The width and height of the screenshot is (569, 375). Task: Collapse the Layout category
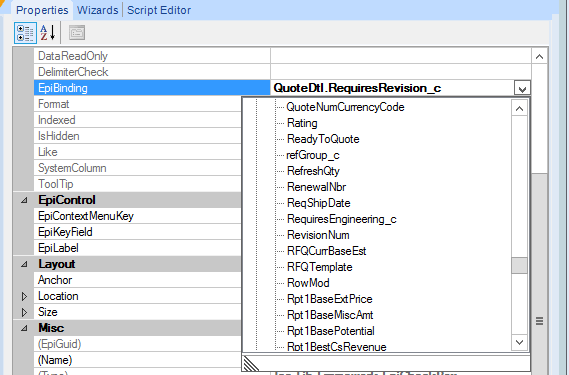pos(24,264)
